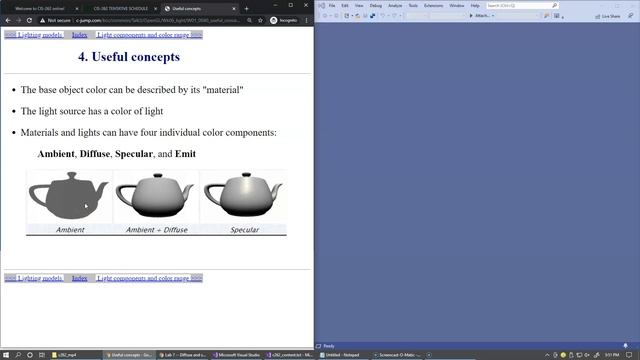
Task: Open Visual Studio Extensions menu
Action: point(433,6)
